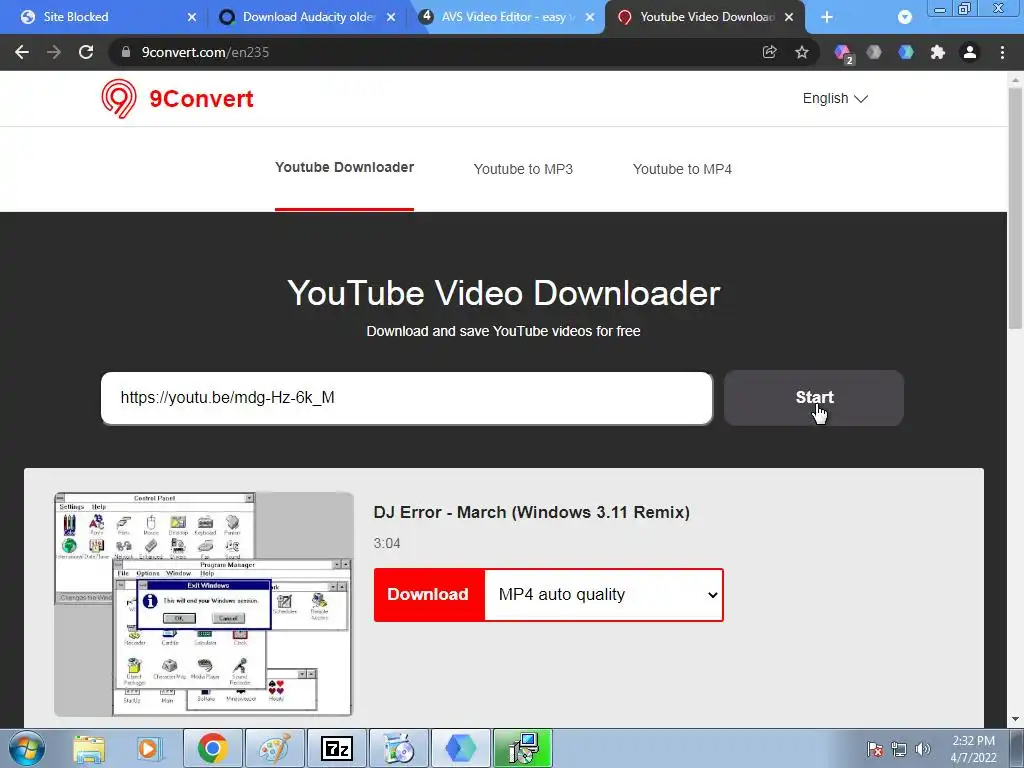This screenshot has height=768, width=1024.
Task: Open the Extensions puzzle piece menu
Action: click(x=938, y=52)
